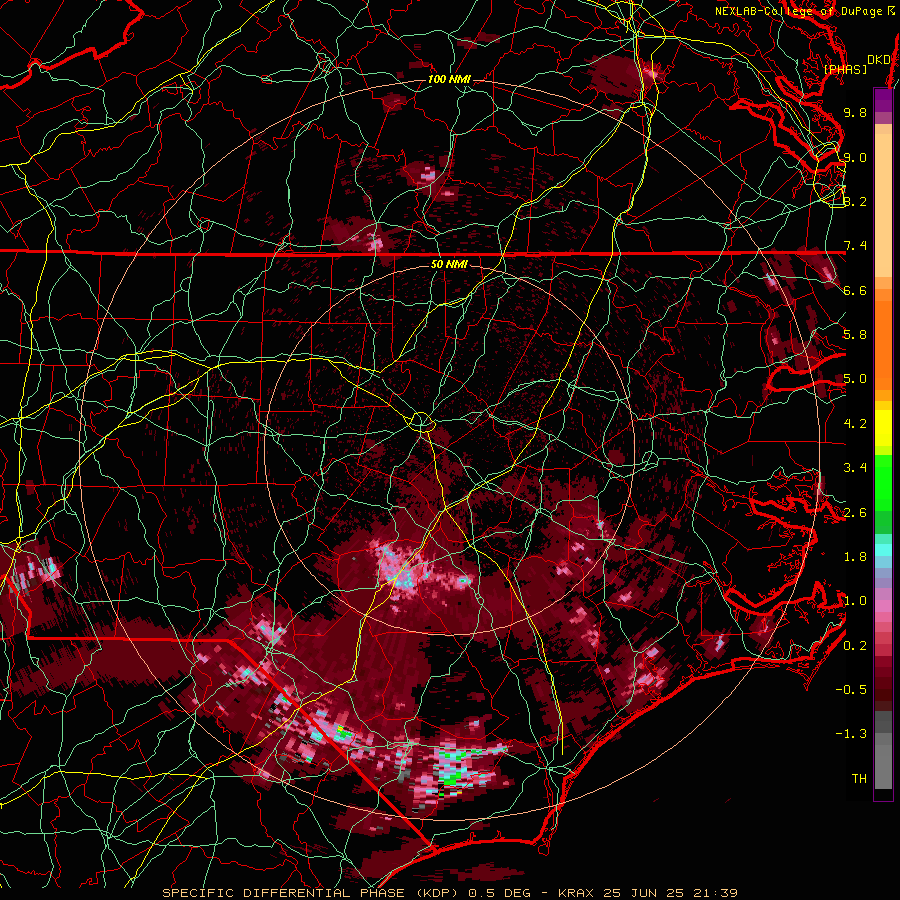Click the -0.5 color scale value
The height and width of the screenshot is (900, 900).
[x=851, y=690]
